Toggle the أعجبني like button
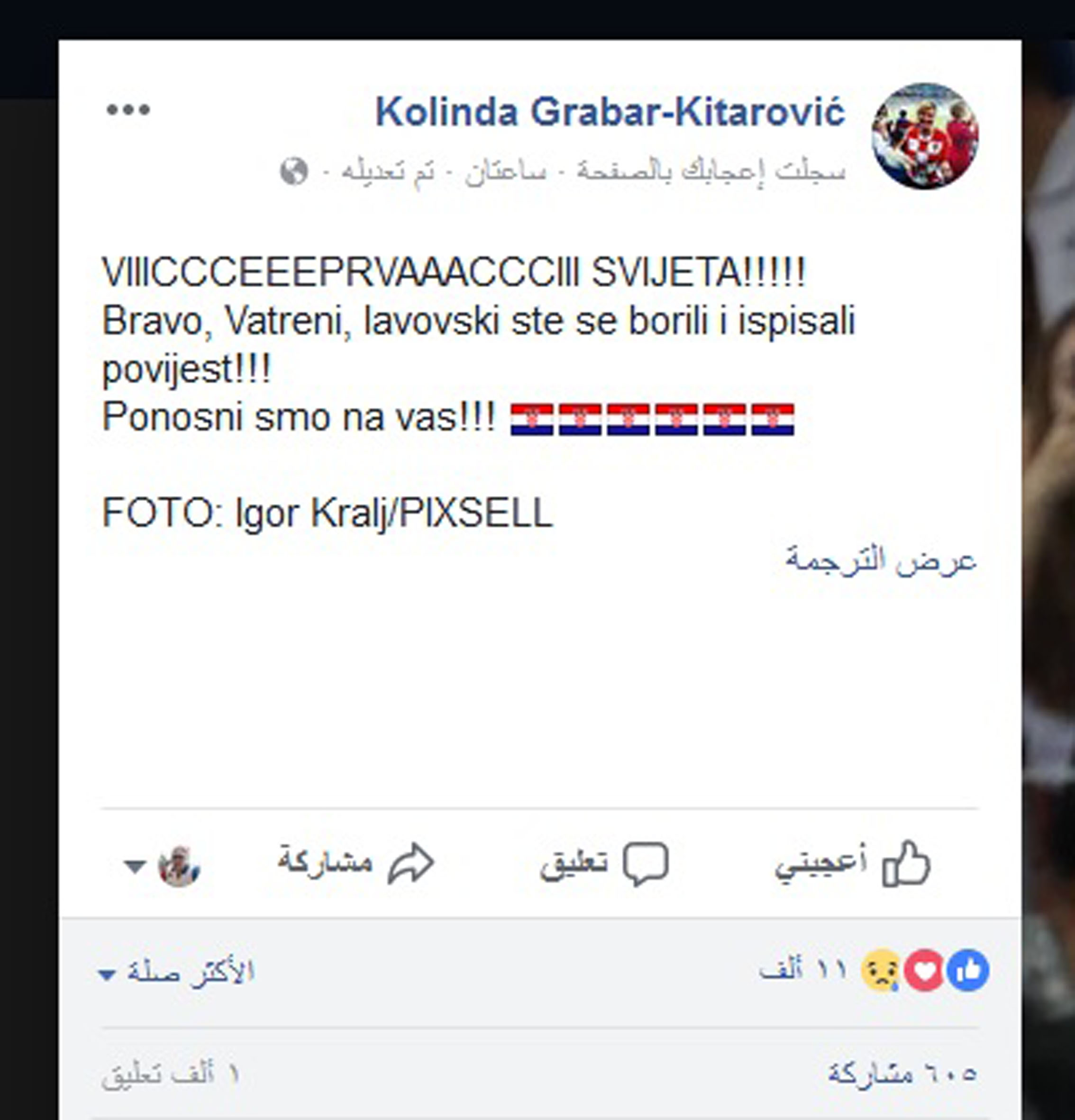1075x1120 pixels. (x=852, y=863)
